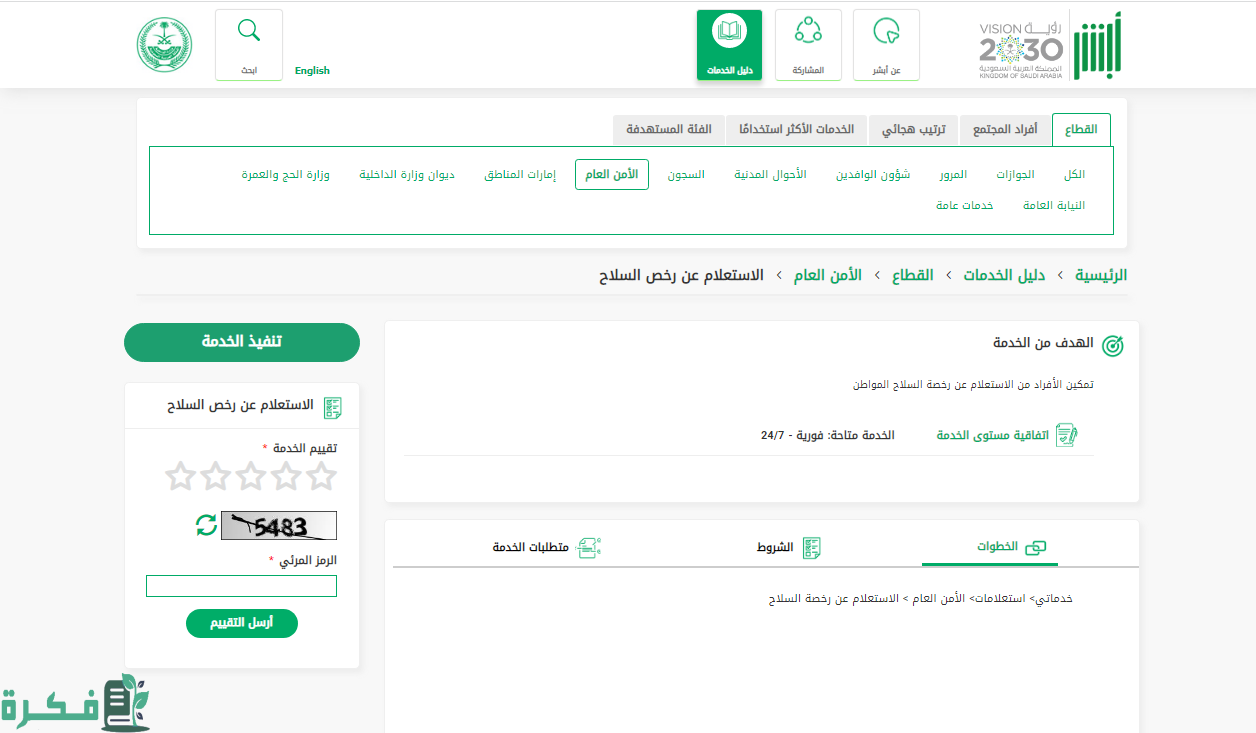Switch language via English link
Viewport: 1256px width, 733px height.
312,71
